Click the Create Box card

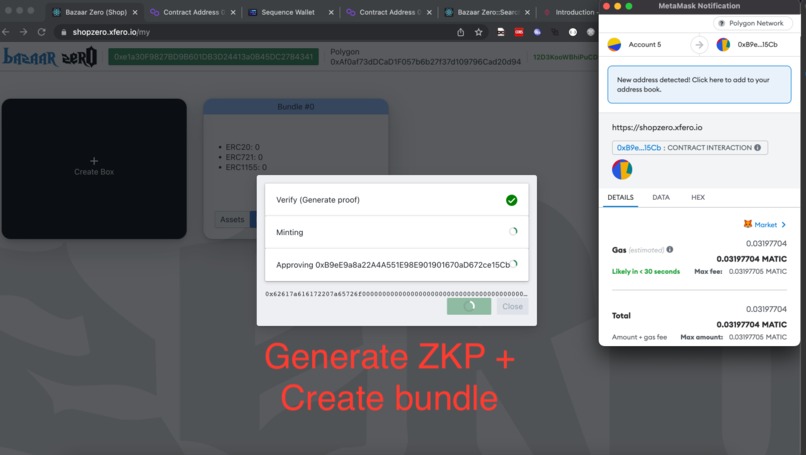(x=94, y=169)
